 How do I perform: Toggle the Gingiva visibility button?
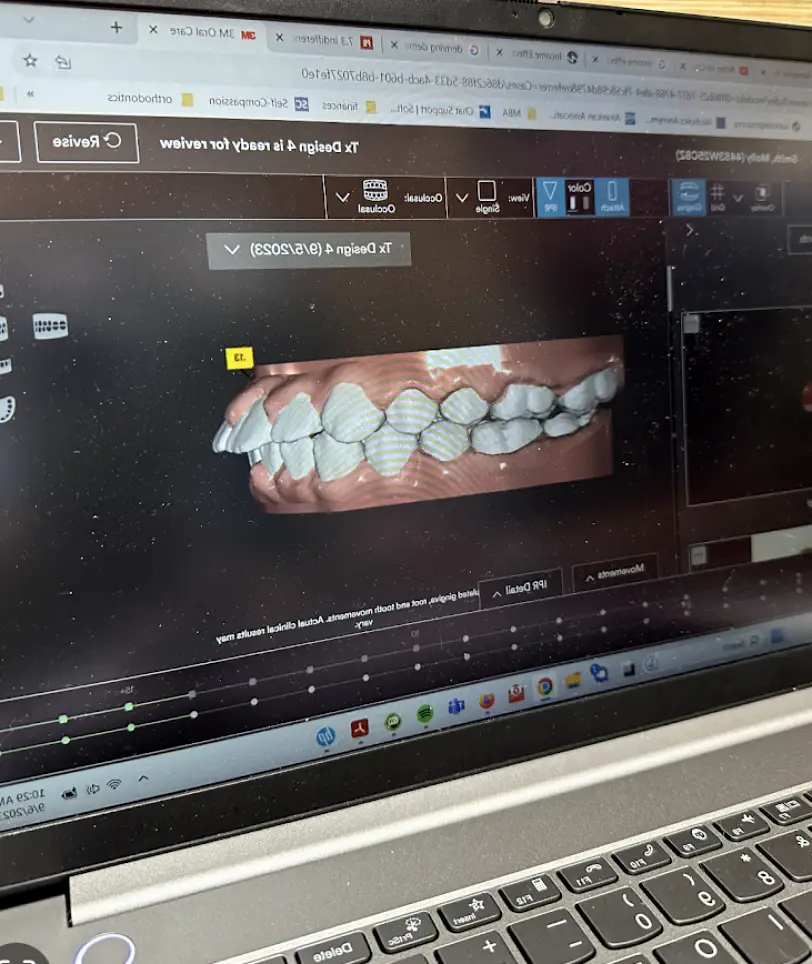pyautogui.click(x=688, y=198)
